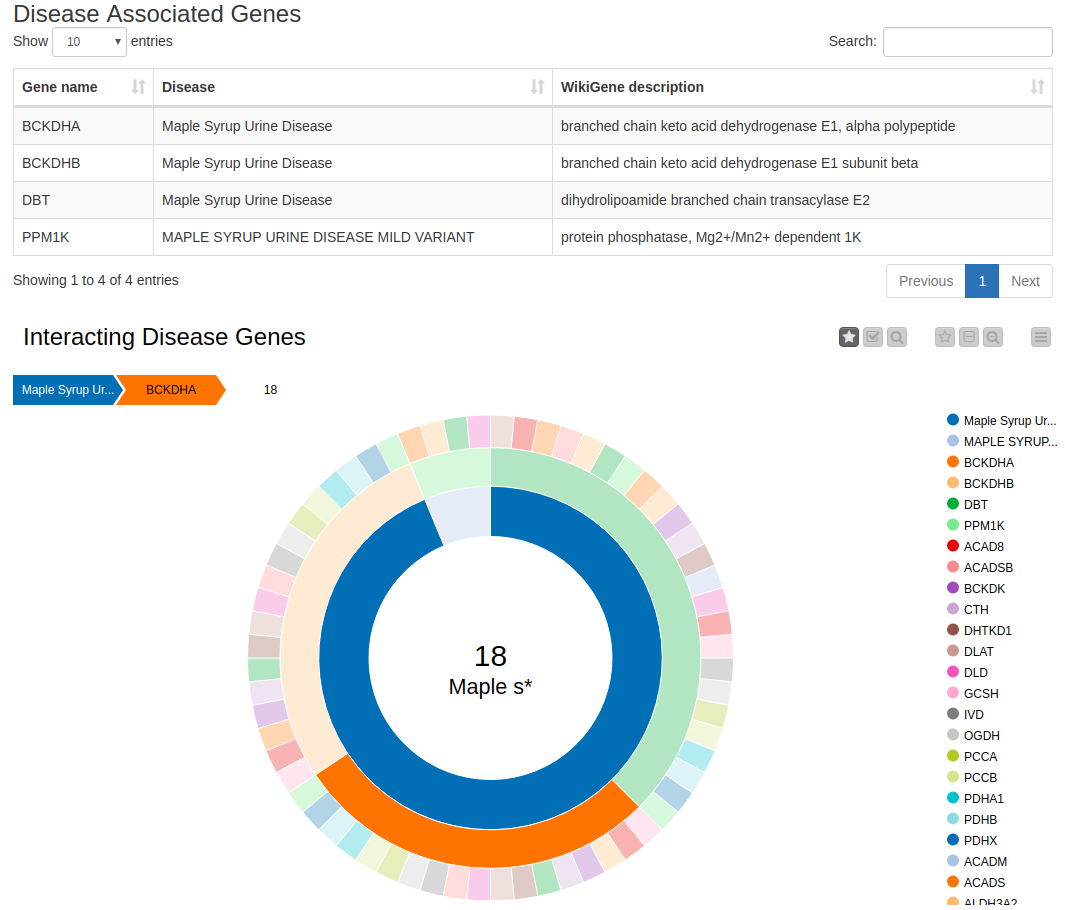Toggle PPM1K legend entry

[976, 526]
